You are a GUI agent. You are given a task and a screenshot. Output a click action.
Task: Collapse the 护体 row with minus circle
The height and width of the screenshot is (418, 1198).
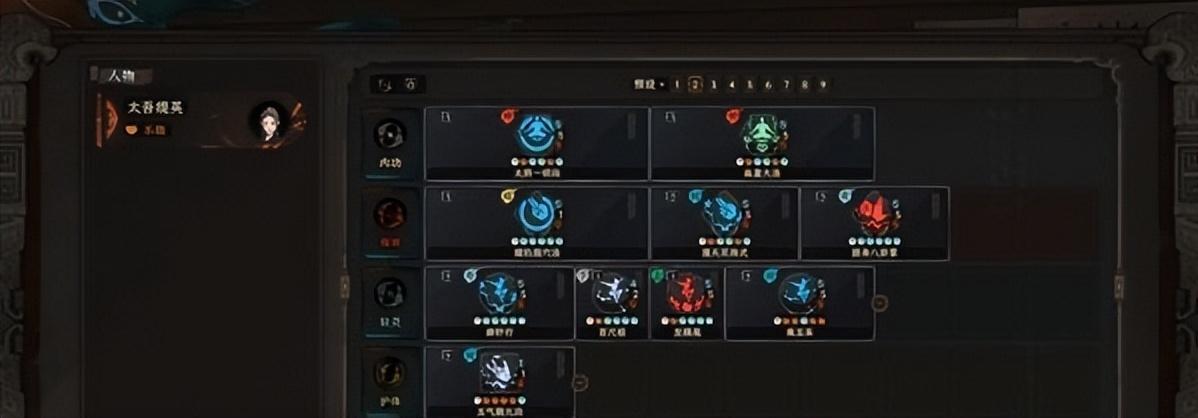click(x=580, y=382)
